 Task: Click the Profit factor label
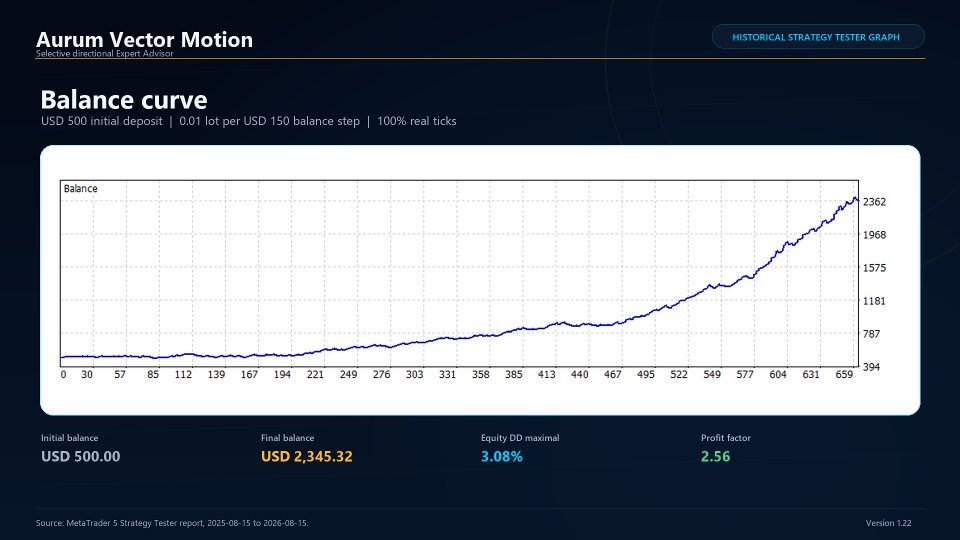pos(726,438)
